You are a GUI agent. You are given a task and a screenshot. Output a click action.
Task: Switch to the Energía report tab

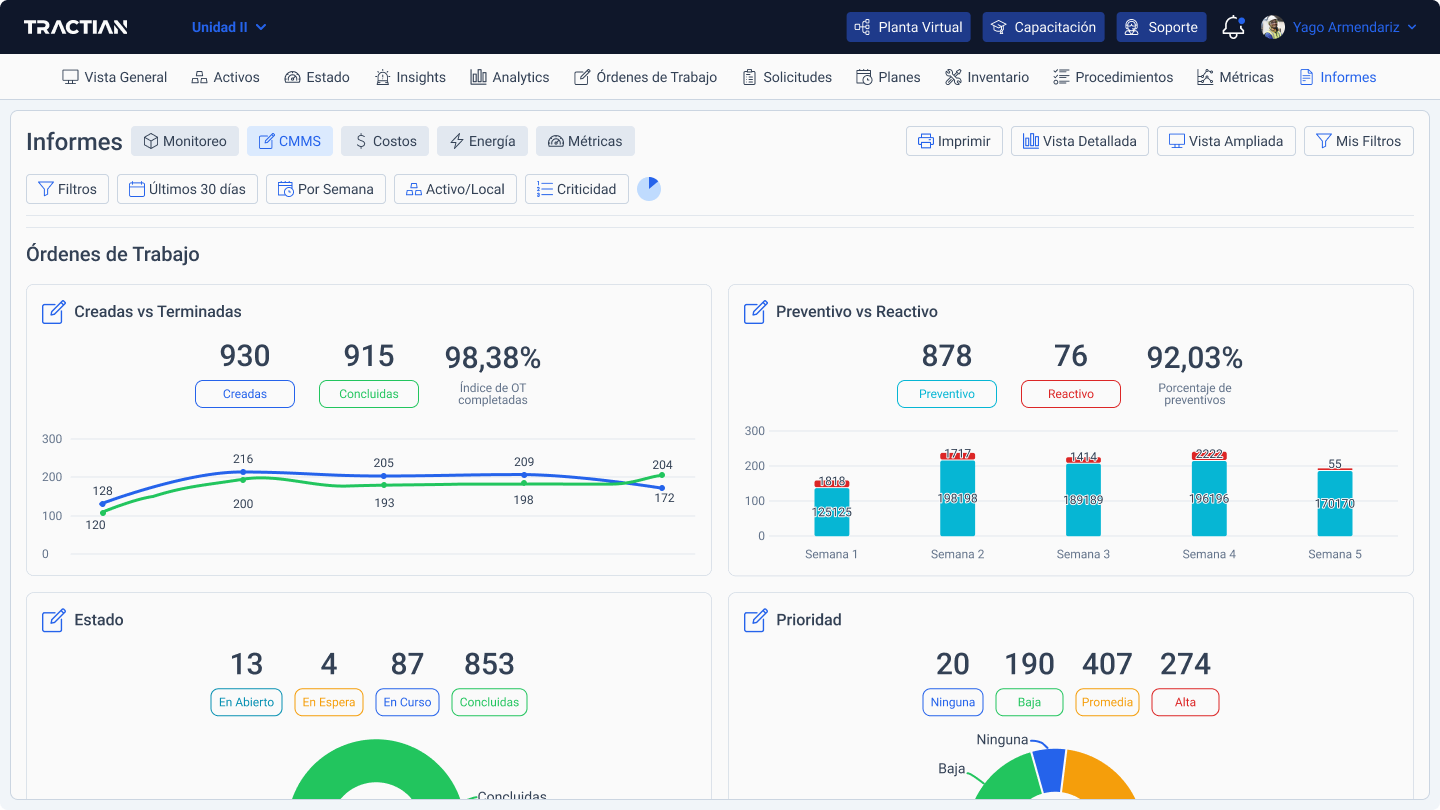pos(482,141)
